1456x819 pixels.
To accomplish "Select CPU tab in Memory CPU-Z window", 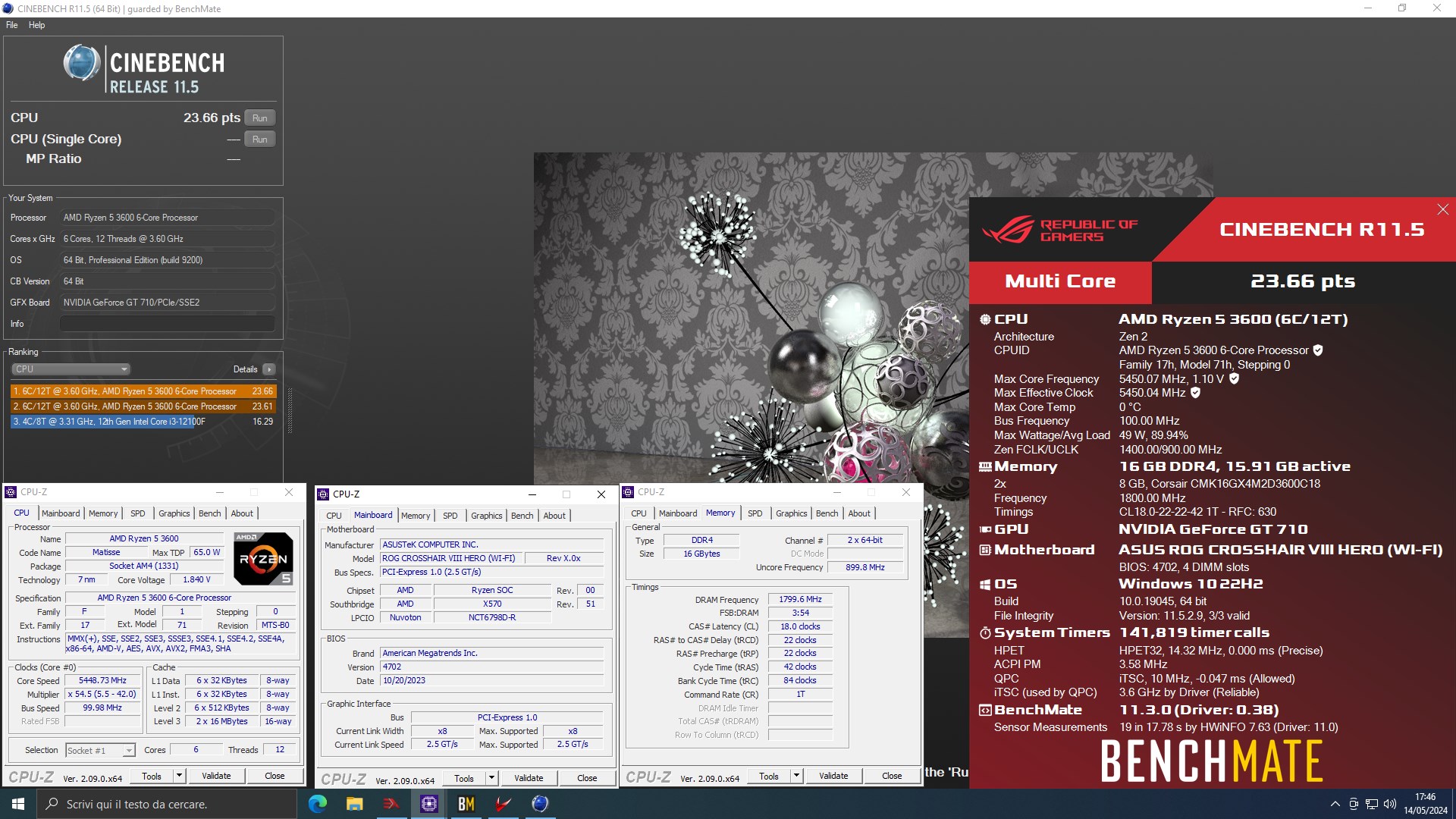I will click(639, 513).
